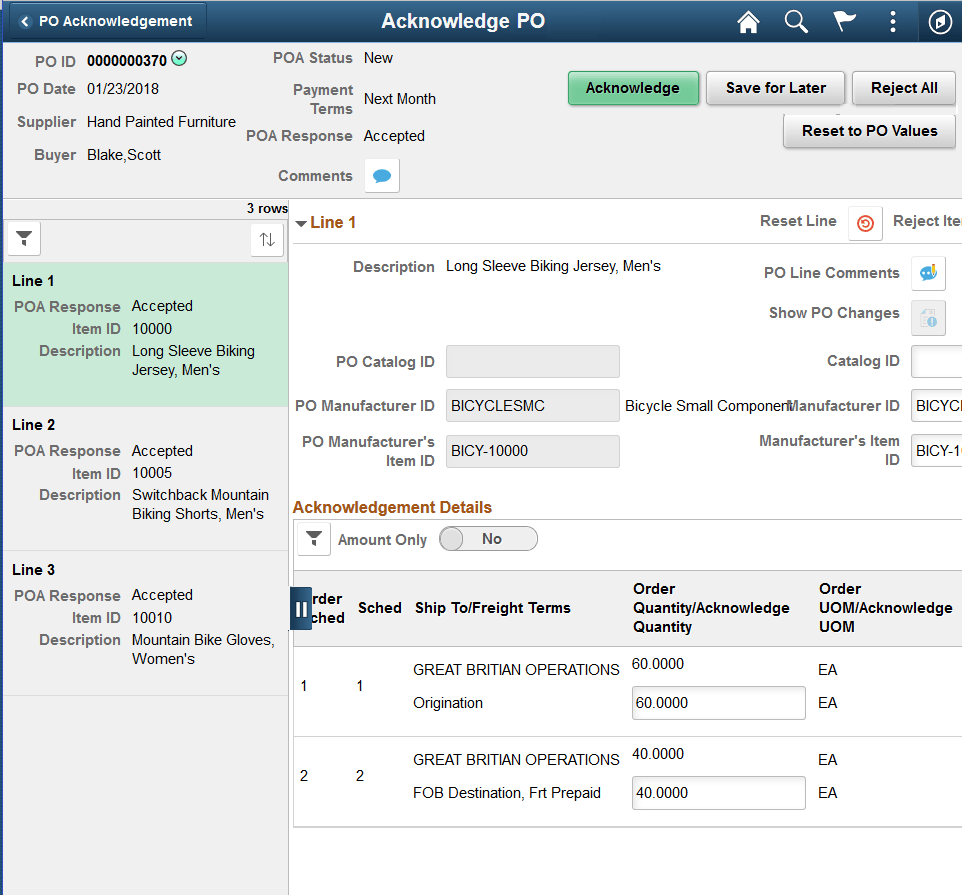Click the Sched column header

point(380,608)
